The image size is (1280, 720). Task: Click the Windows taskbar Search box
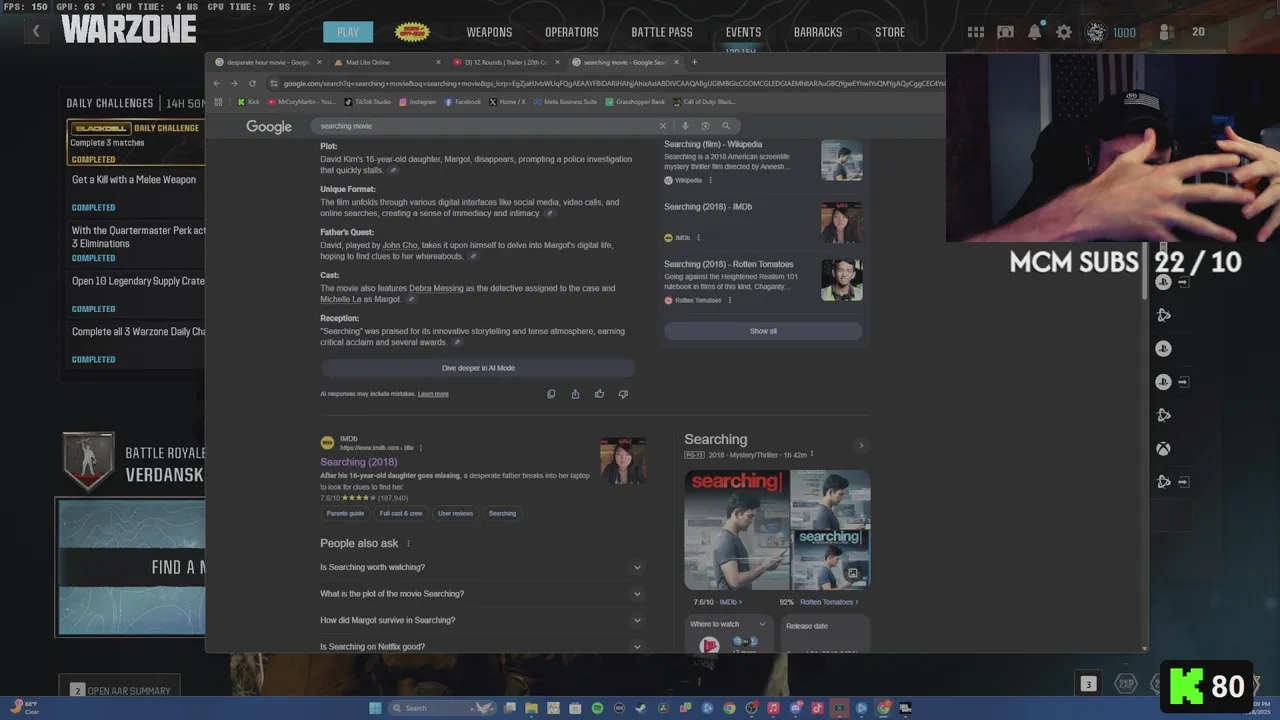(x=440, y=708)
